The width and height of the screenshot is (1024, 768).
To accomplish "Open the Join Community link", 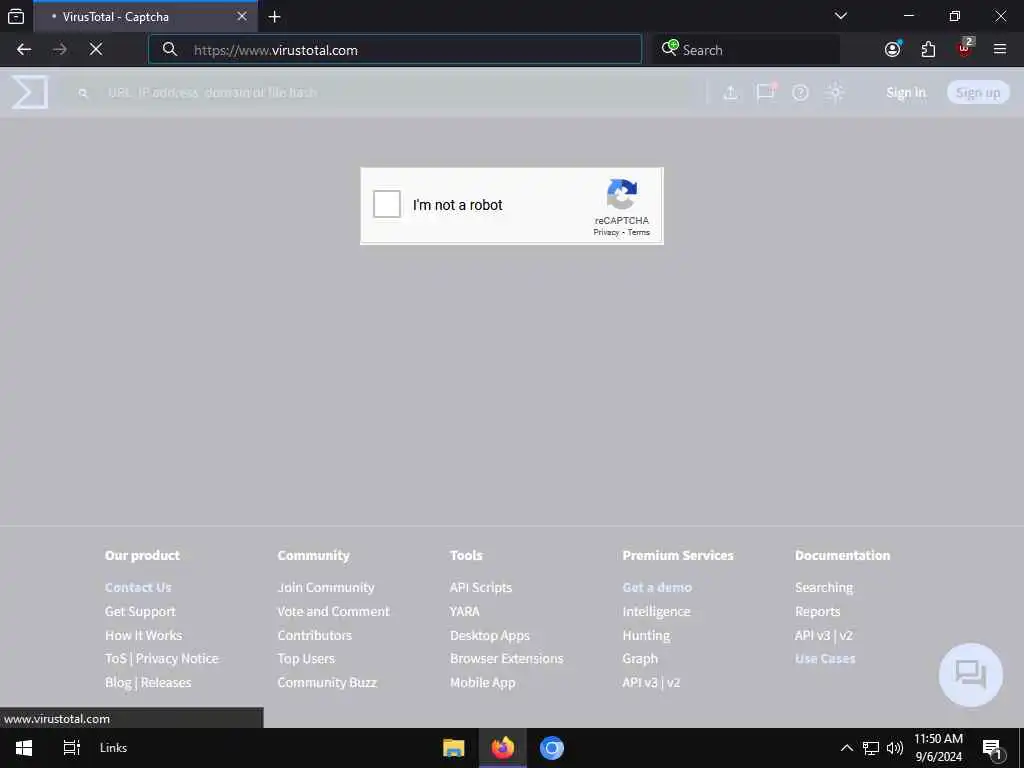I will (x=326, y=587).
